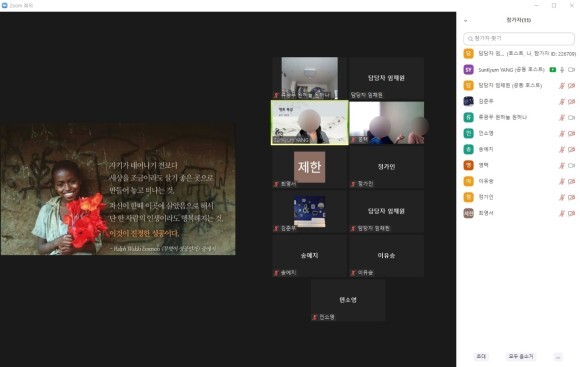The height and width of the screenshot is (367, 580).
Task: Click the green avatar of 민소영
Action: click(469, 133)
